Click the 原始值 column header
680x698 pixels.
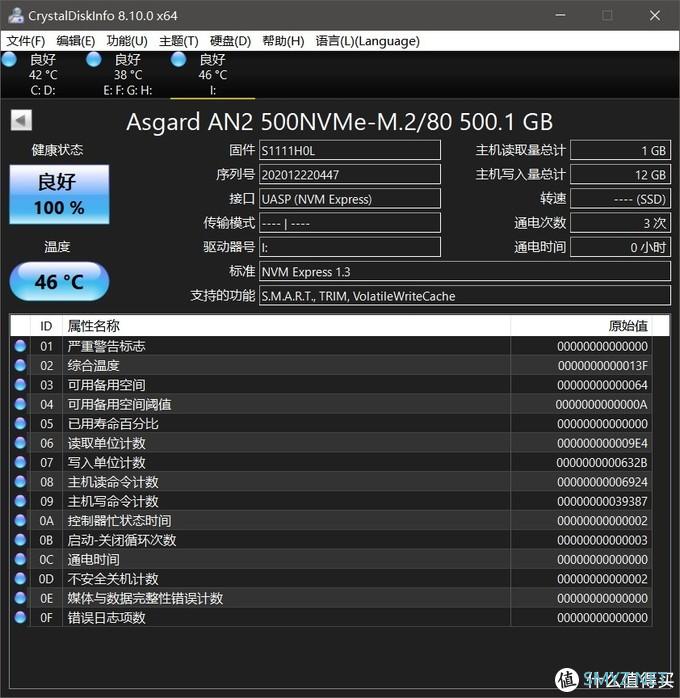(581, 326)
